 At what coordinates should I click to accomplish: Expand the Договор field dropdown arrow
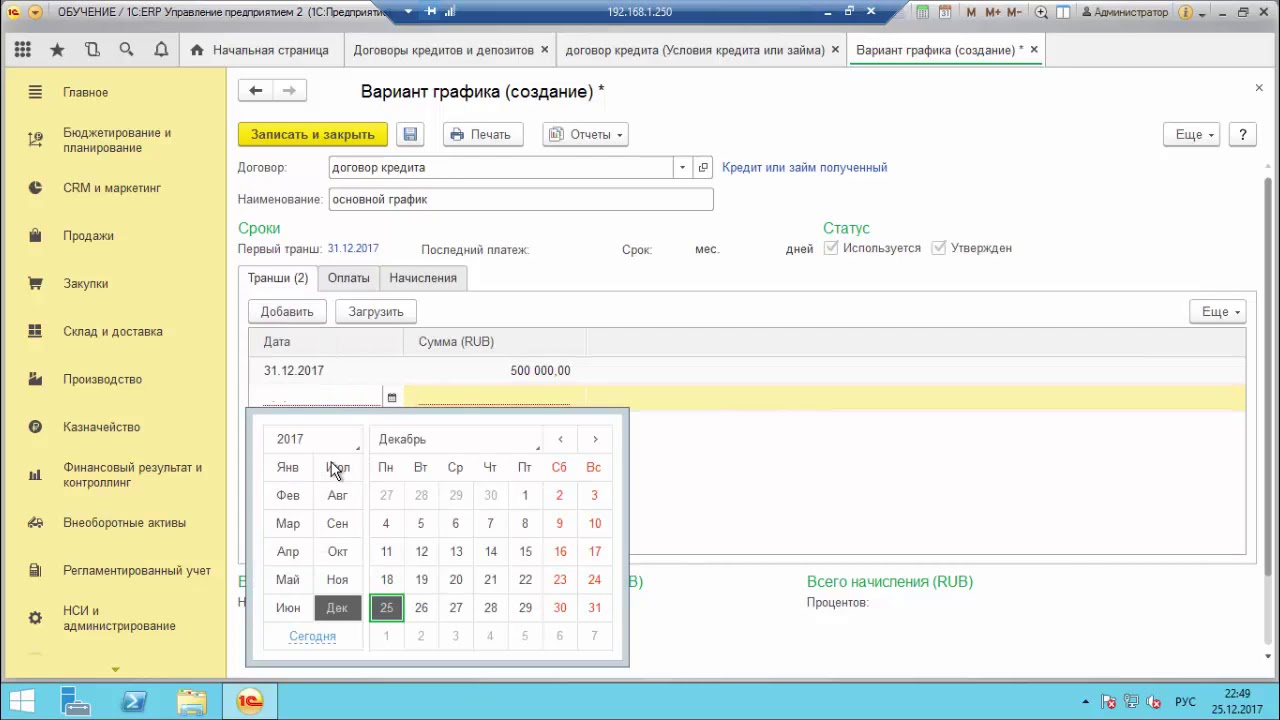pyautogui.click(x=682, y=168)
